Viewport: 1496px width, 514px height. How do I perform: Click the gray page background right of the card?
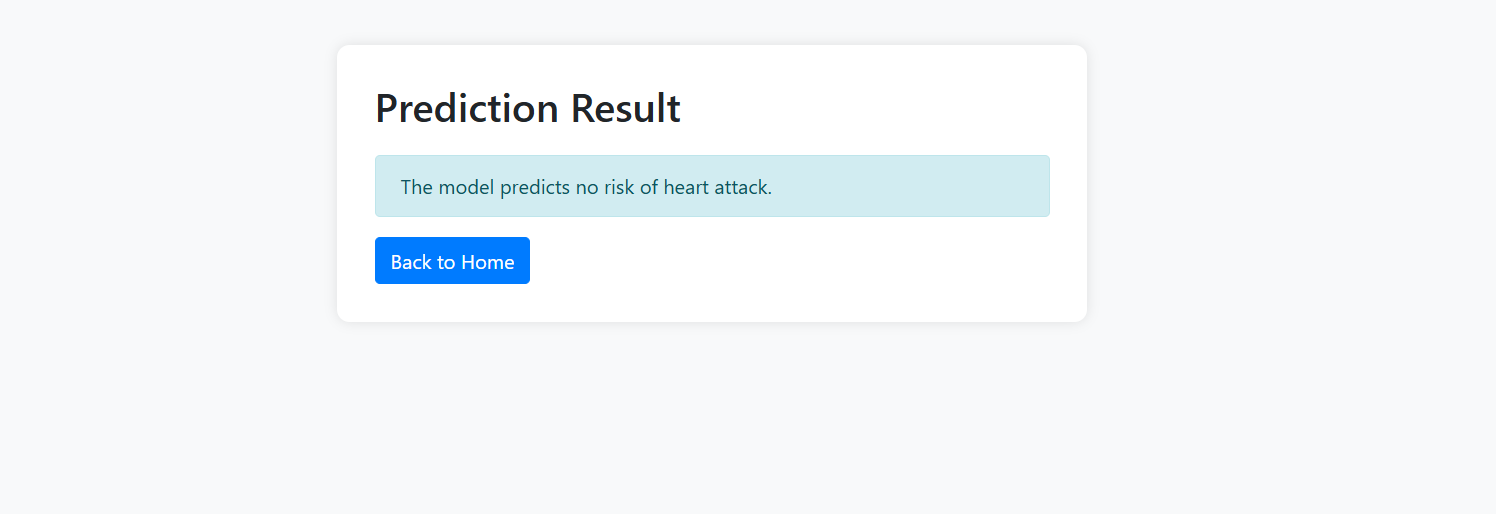point(1290,200)
